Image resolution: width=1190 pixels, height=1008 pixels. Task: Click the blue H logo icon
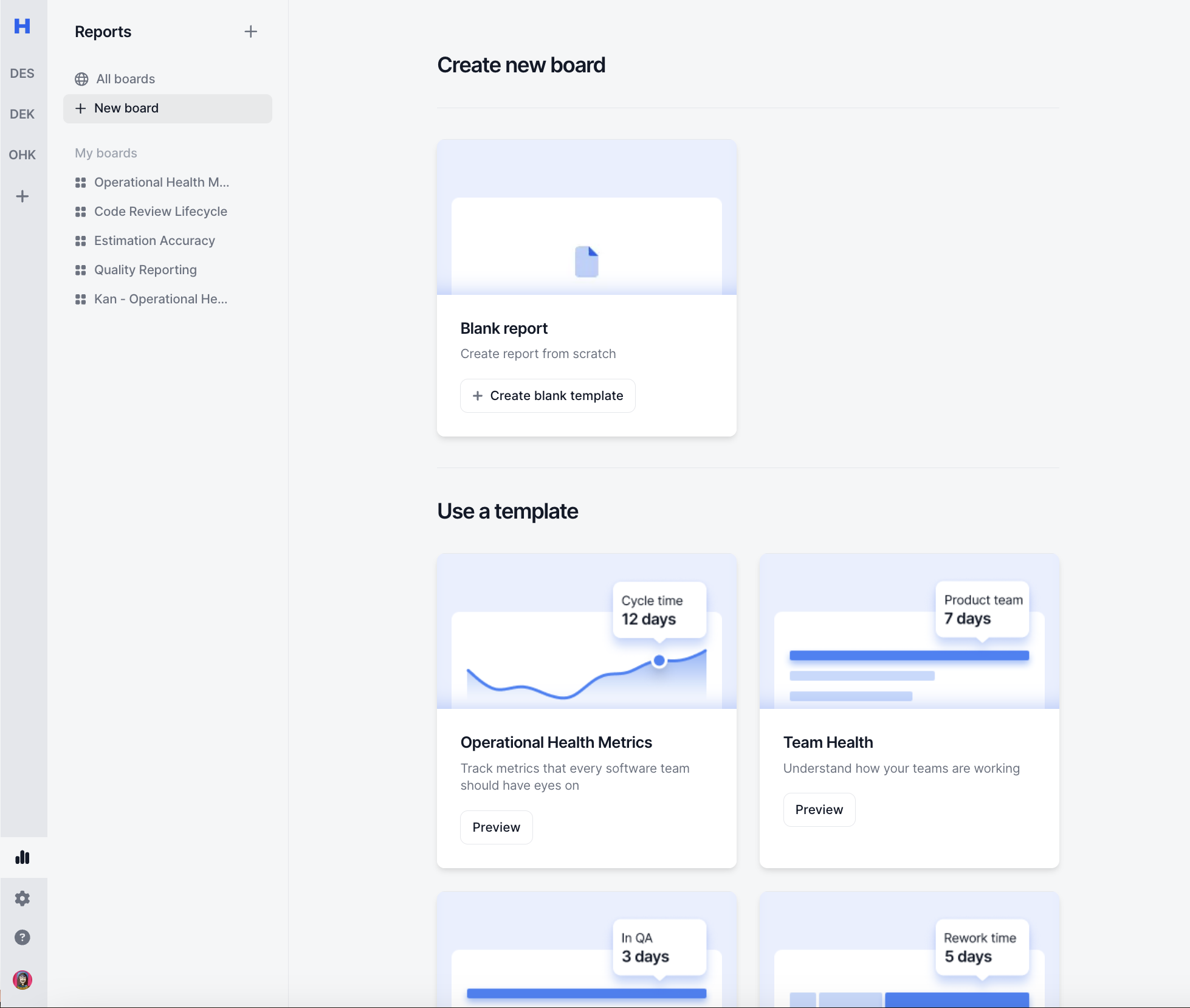[22, 26]
